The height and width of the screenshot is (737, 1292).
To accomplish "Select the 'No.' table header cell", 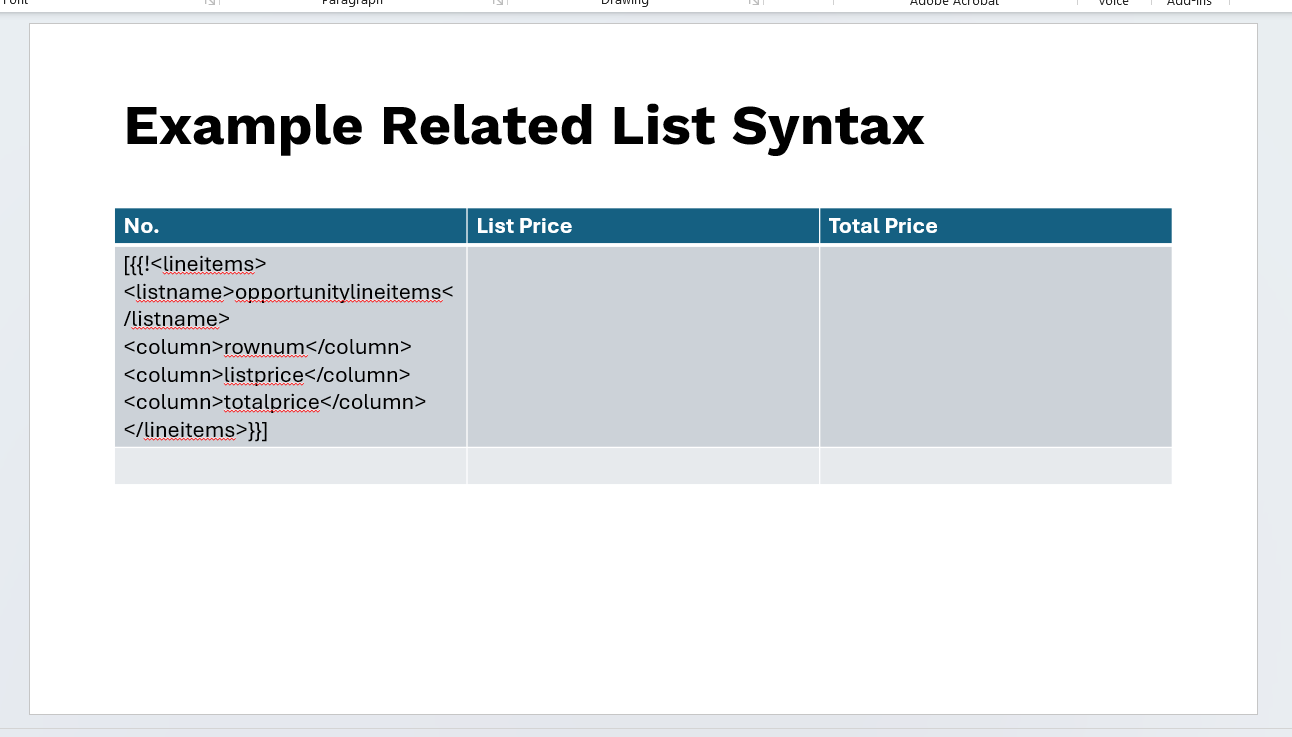I will (290, 226).
